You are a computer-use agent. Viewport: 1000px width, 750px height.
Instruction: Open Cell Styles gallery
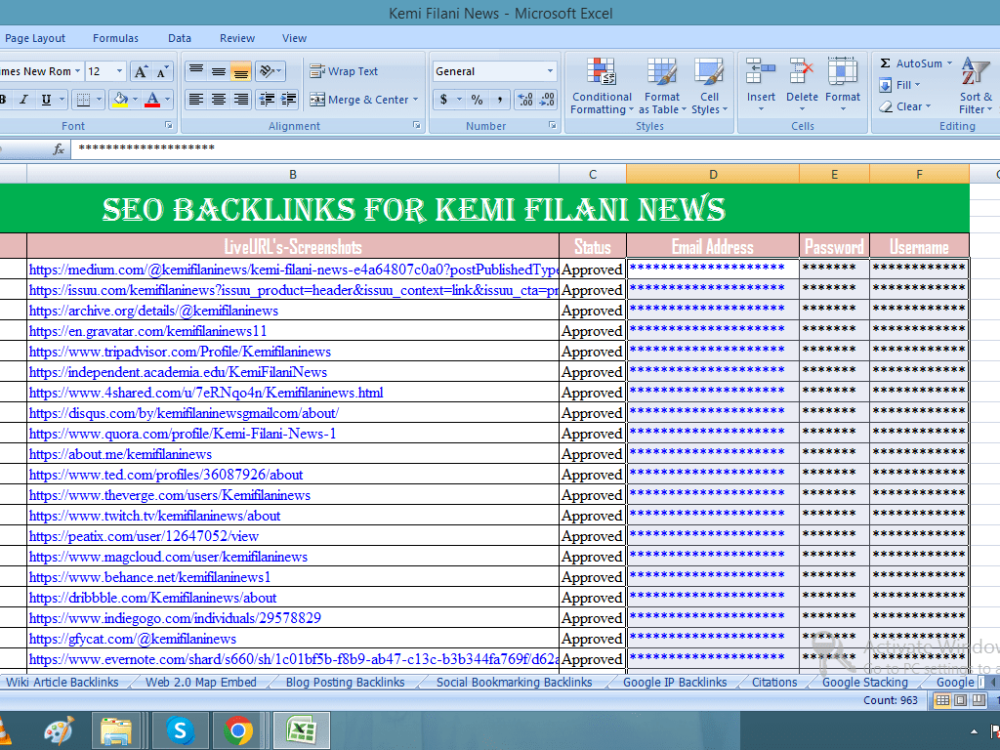click(709, 86)
